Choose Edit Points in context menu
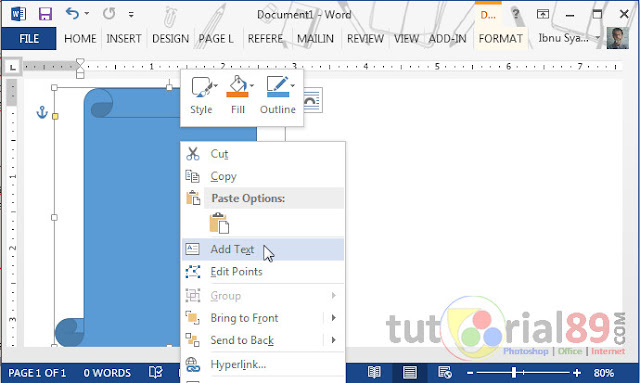 [263, 272]
